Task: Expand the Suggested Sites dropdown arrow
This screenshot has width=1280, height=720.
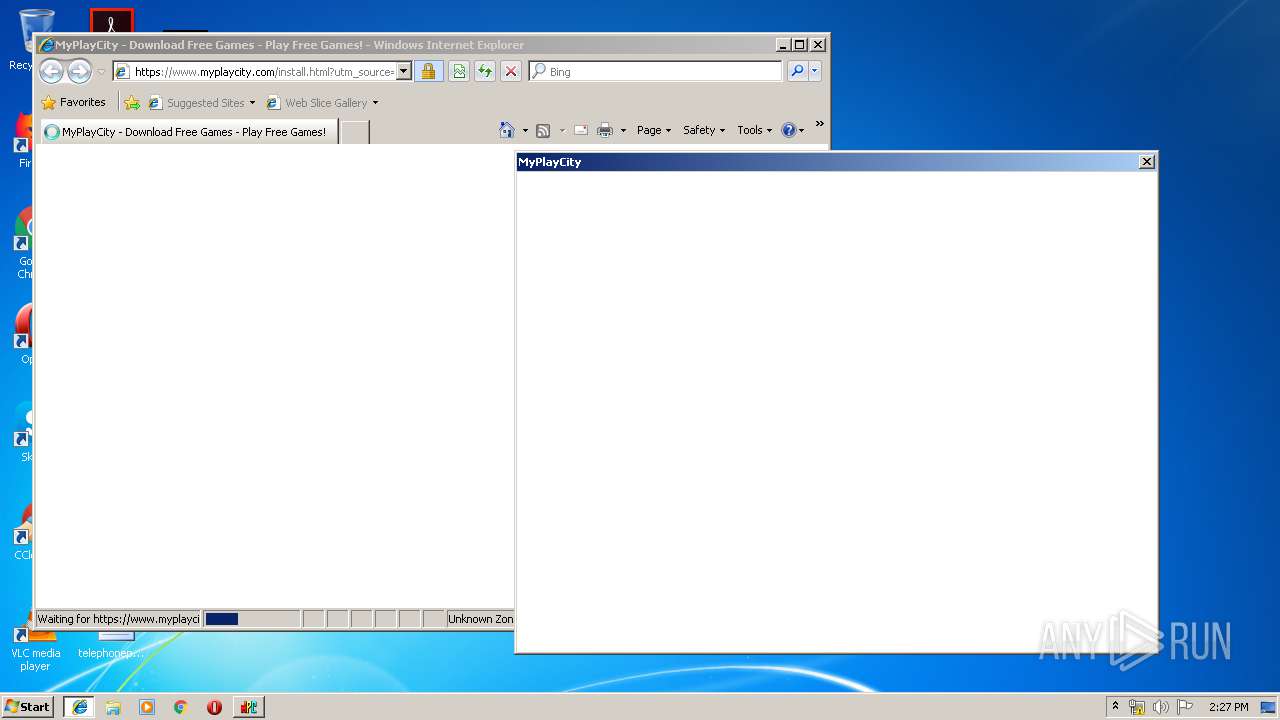Action: [x=252, y=103]
